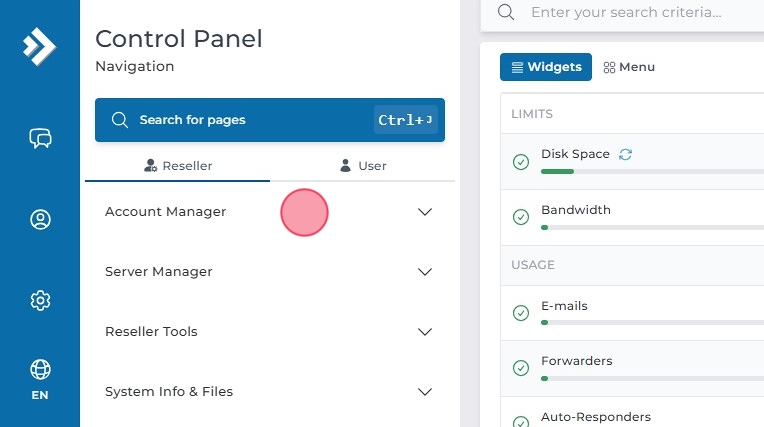Switch to the Reseller tab
The width and height of the screenshot is (764, 427).
[178, 166]
